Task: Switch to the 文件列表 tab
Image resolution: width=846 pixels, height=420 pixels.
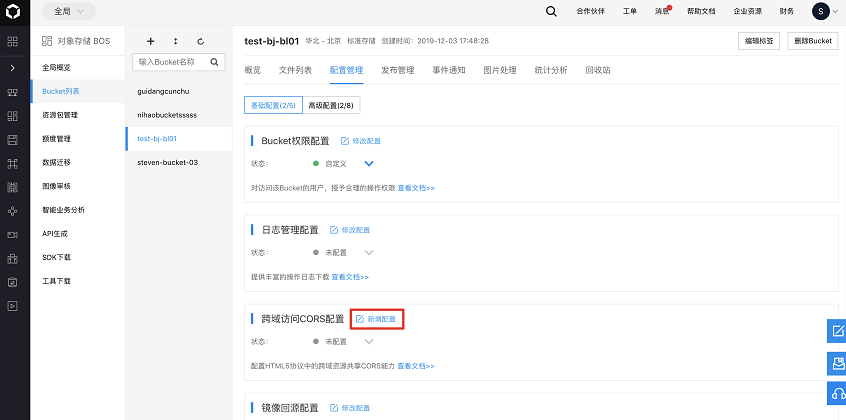Action: click(x=295, y=70)
